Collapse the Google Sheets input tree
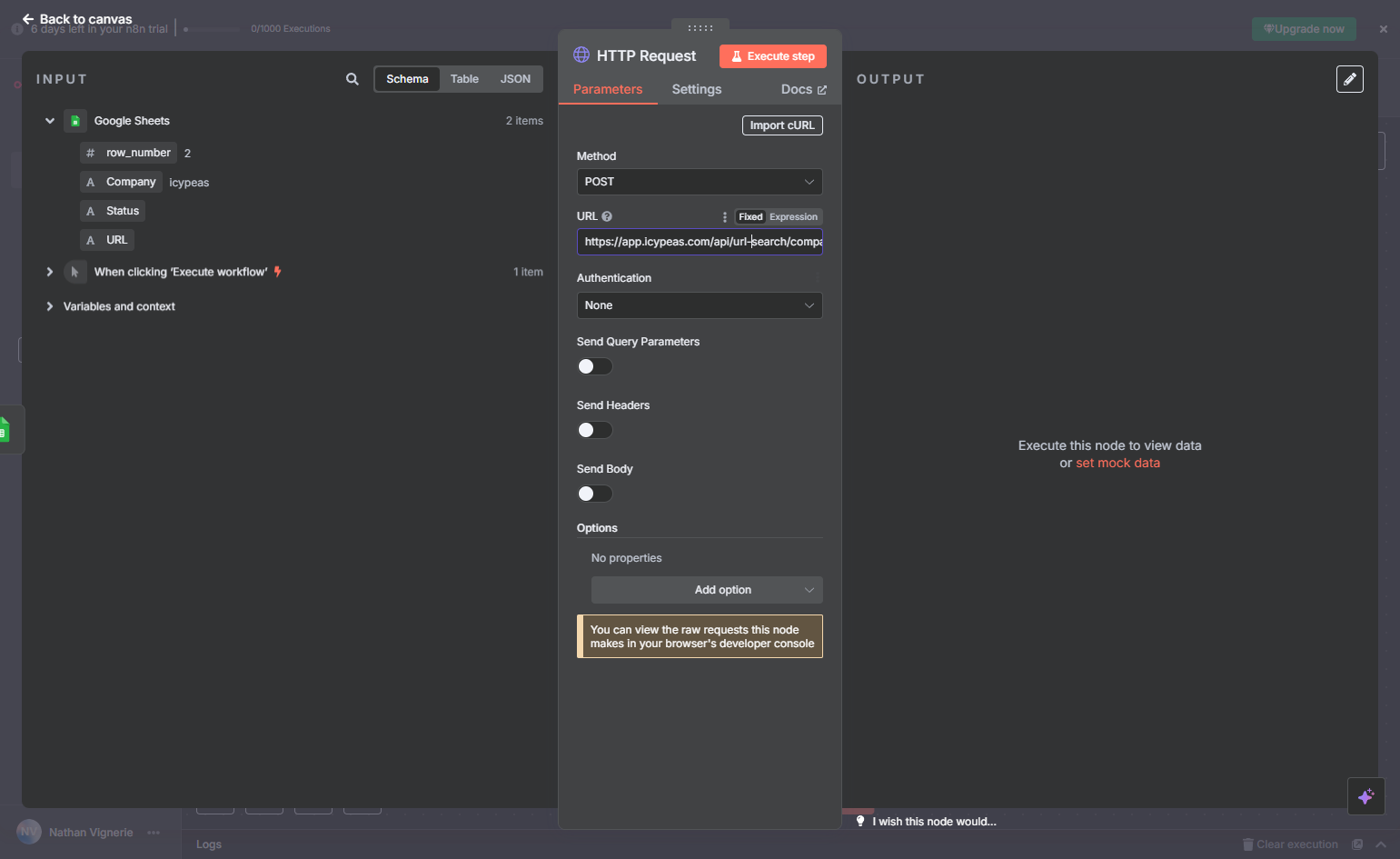 50,121
